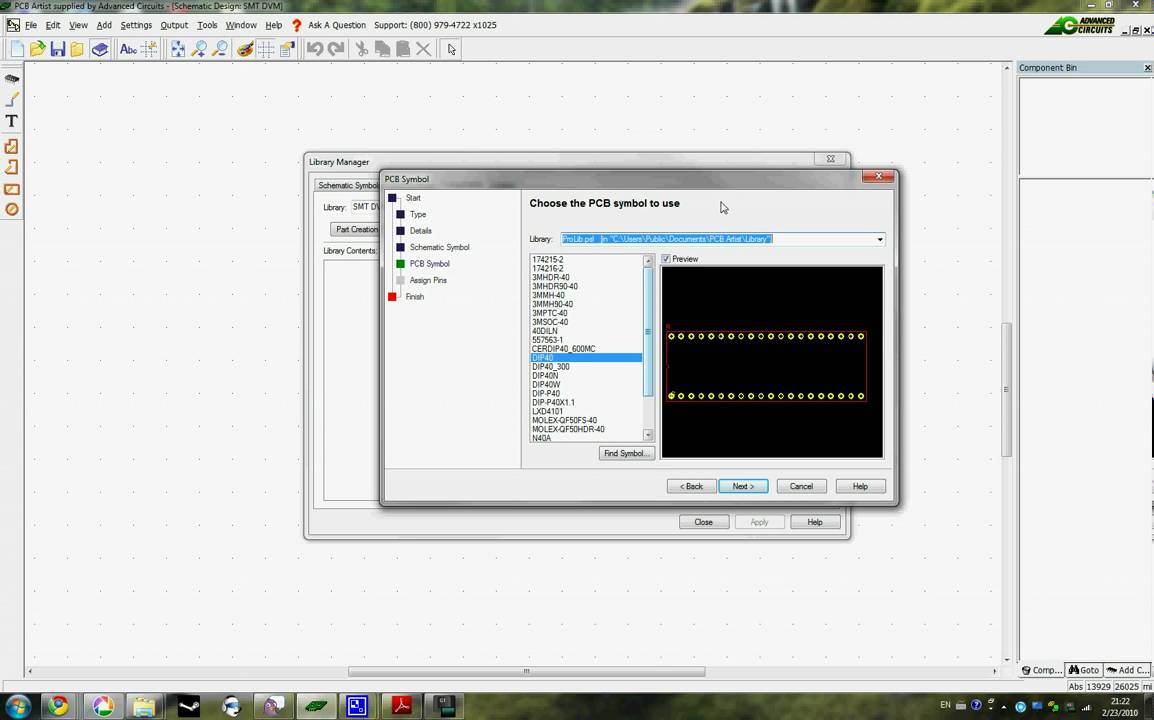Open the Colors palette toolbar icon
Viewport: 1154px width, 720px height.
pyautogui.click(x=245, y=49)
